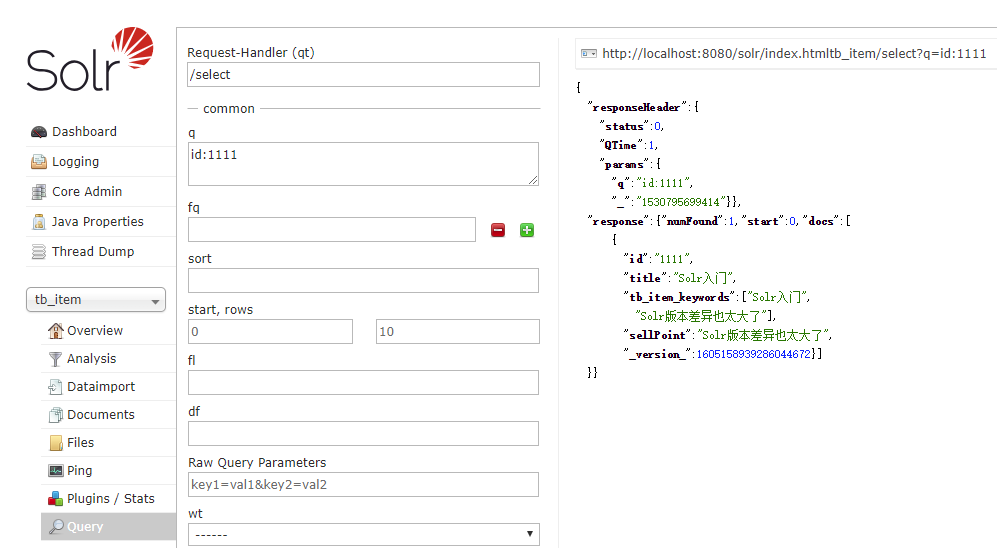
Task: Click the URL link icon beside query address
Action: pos(589,53)
